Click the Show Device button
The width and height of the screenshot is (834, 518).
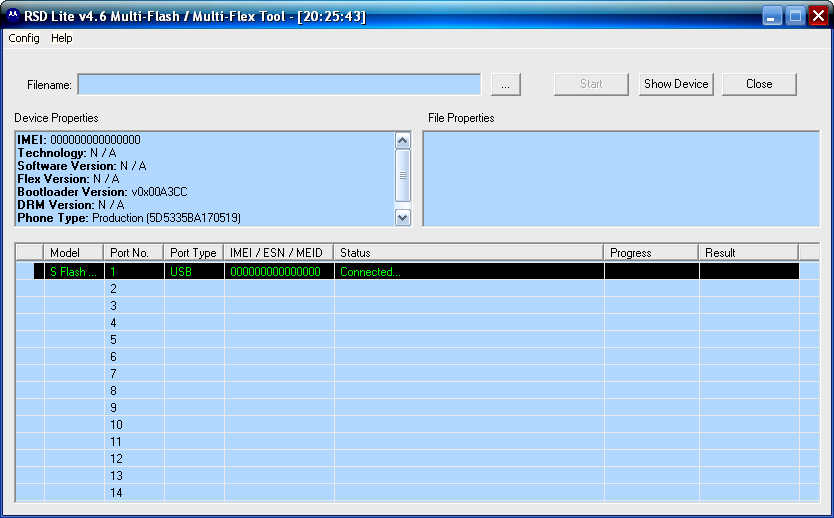[x=676, y=84]
